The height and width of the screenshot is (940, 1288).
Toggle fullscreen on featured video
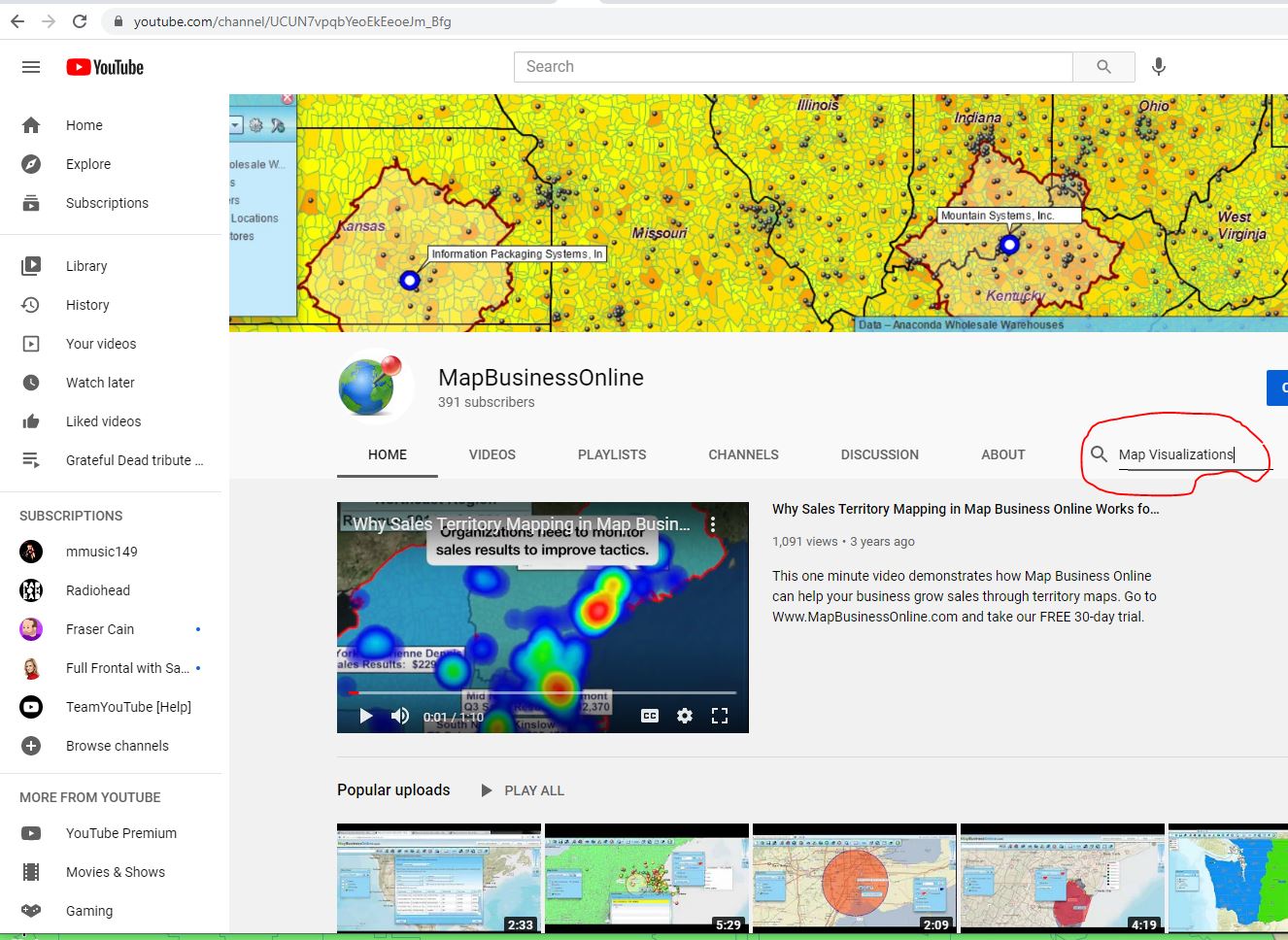click(x=720, y=716)
